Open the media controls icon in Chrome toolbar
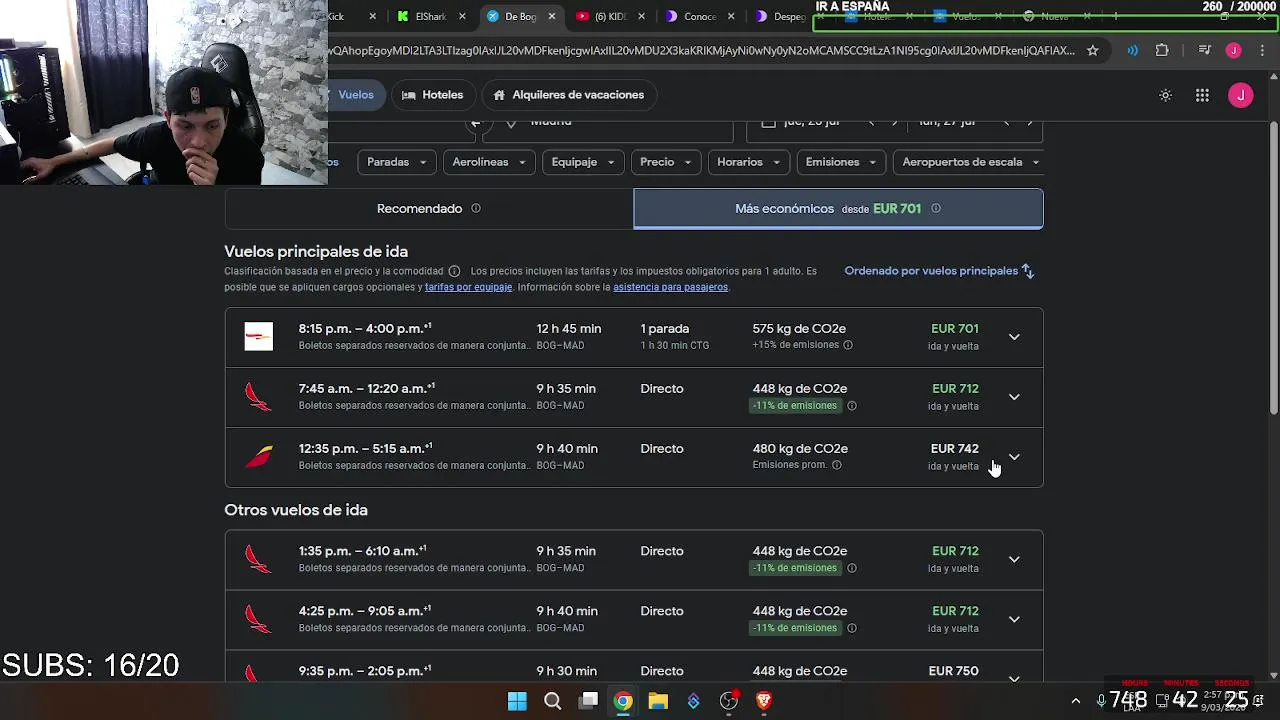Viewport: 1280px width, 720px height. tap(1205, 50)
